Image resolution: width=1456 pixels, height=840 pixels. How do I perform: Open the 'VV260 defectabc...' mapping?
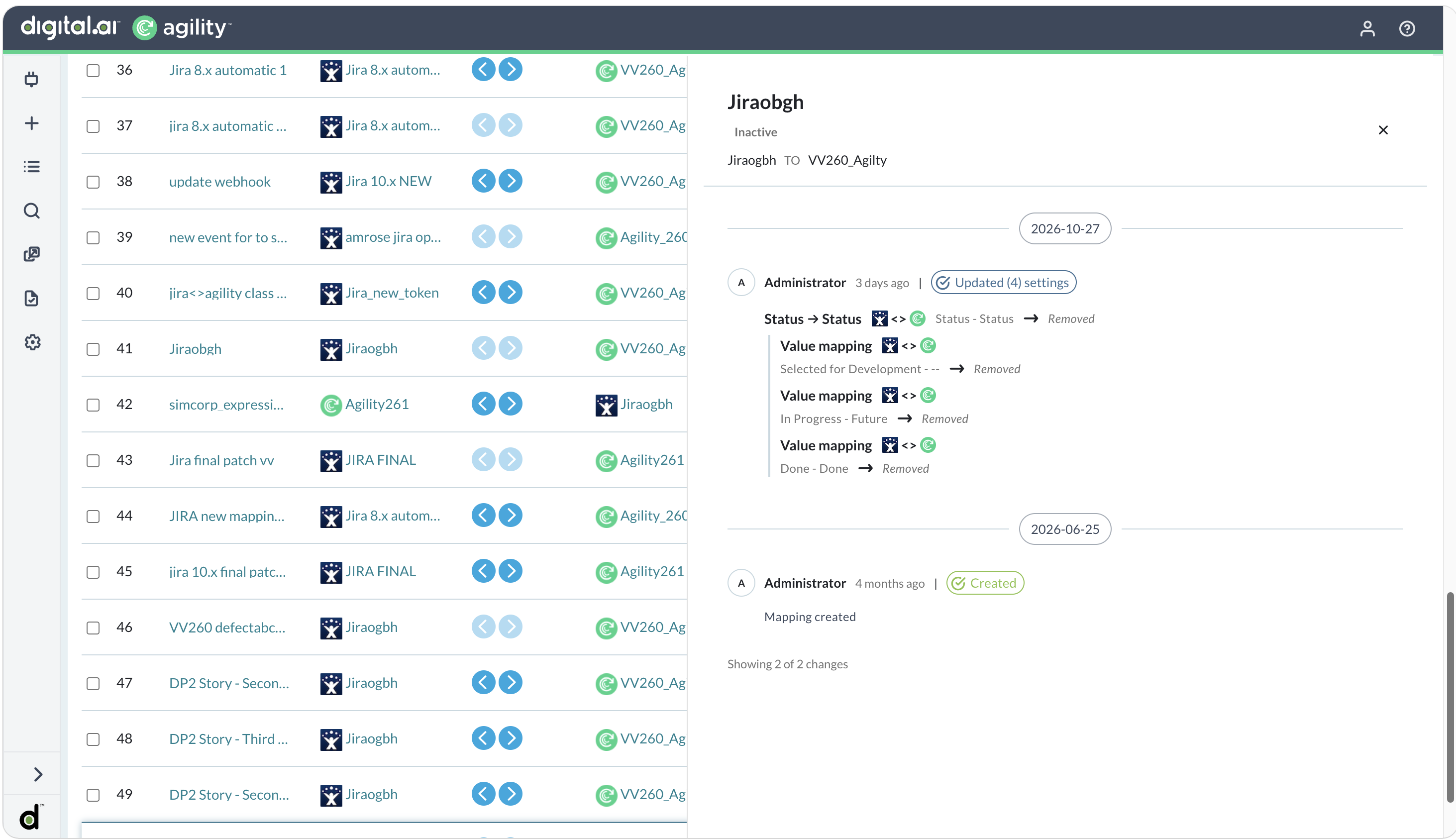[x=227, y=628]
